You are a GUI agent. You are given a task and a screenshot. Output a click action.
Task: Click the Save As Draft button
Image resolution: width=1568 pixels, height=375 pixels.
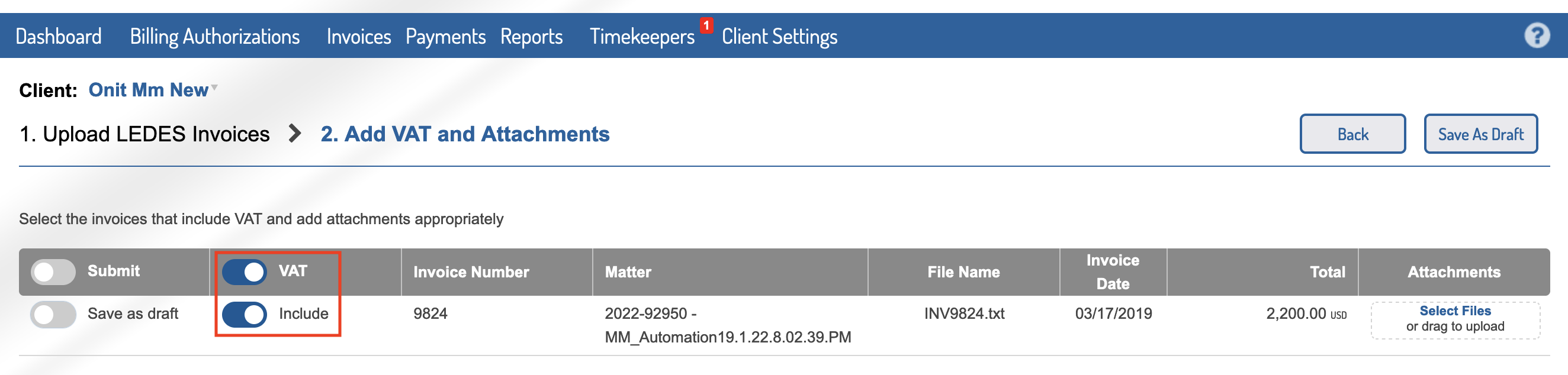tap(1480, 134)
